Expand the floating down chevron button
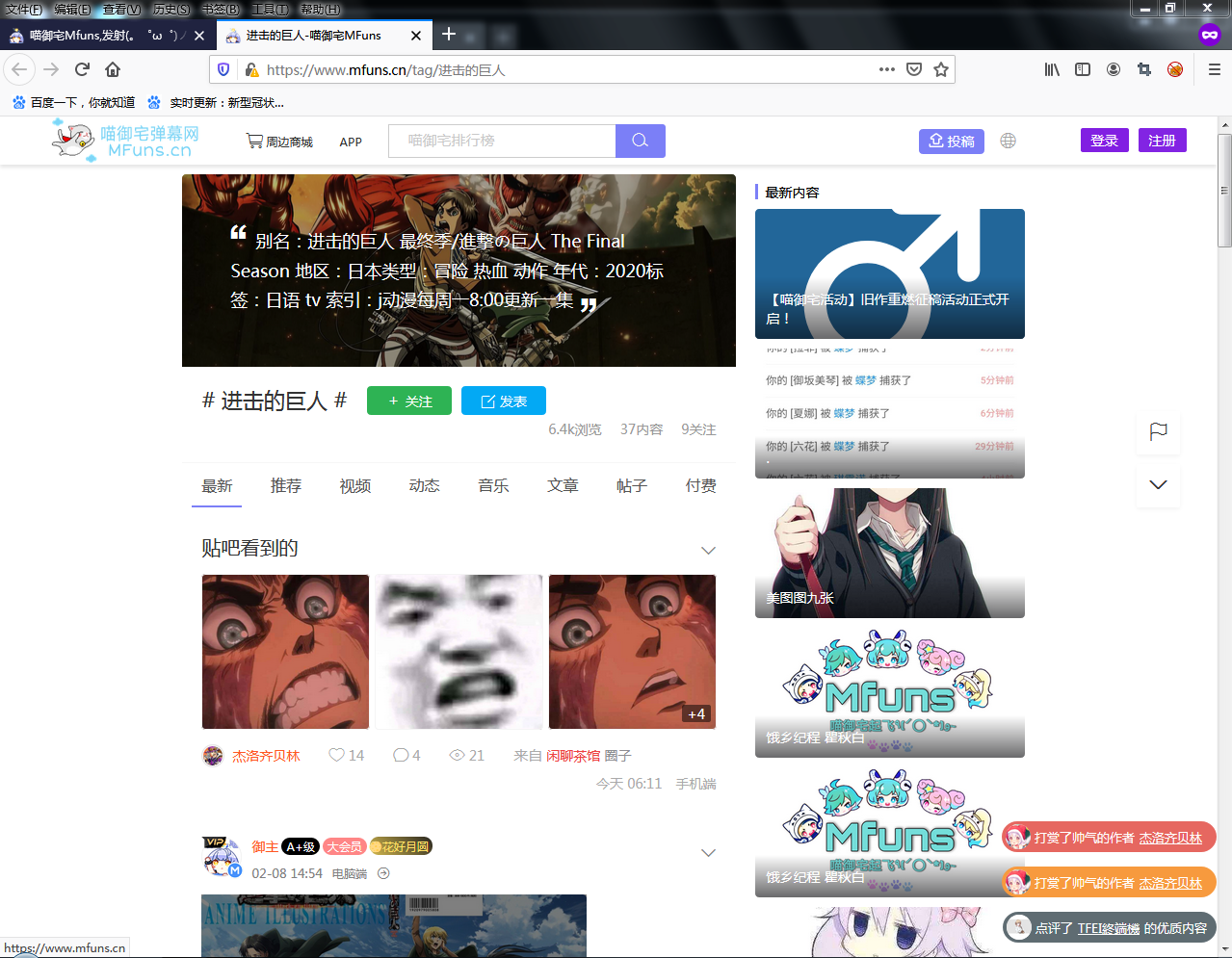 pyautogui.click(x=1158, y=484)
